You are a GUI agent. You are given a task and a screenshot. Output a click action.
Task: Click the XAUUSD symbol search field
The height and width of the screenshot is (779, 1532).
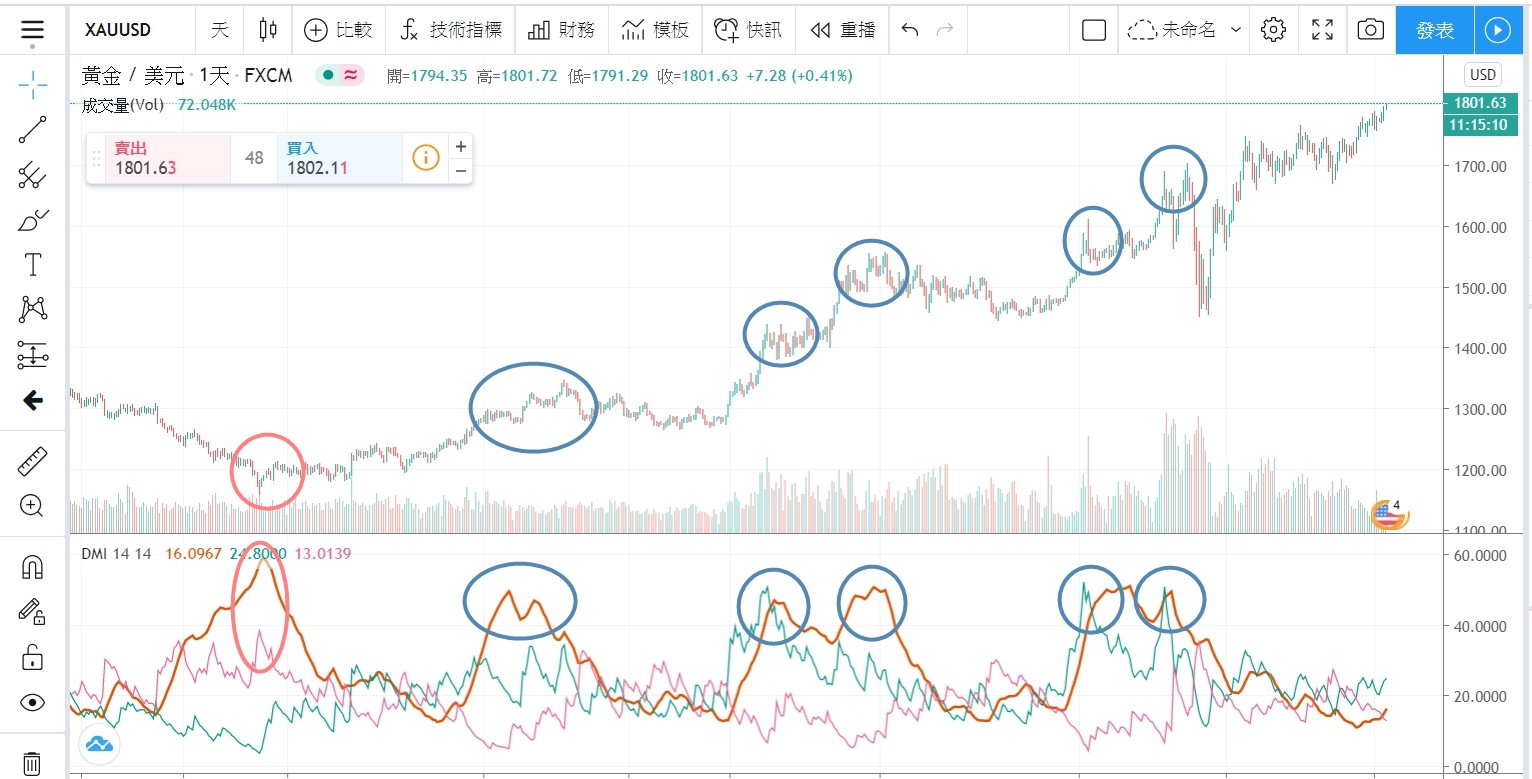(118, 30)
